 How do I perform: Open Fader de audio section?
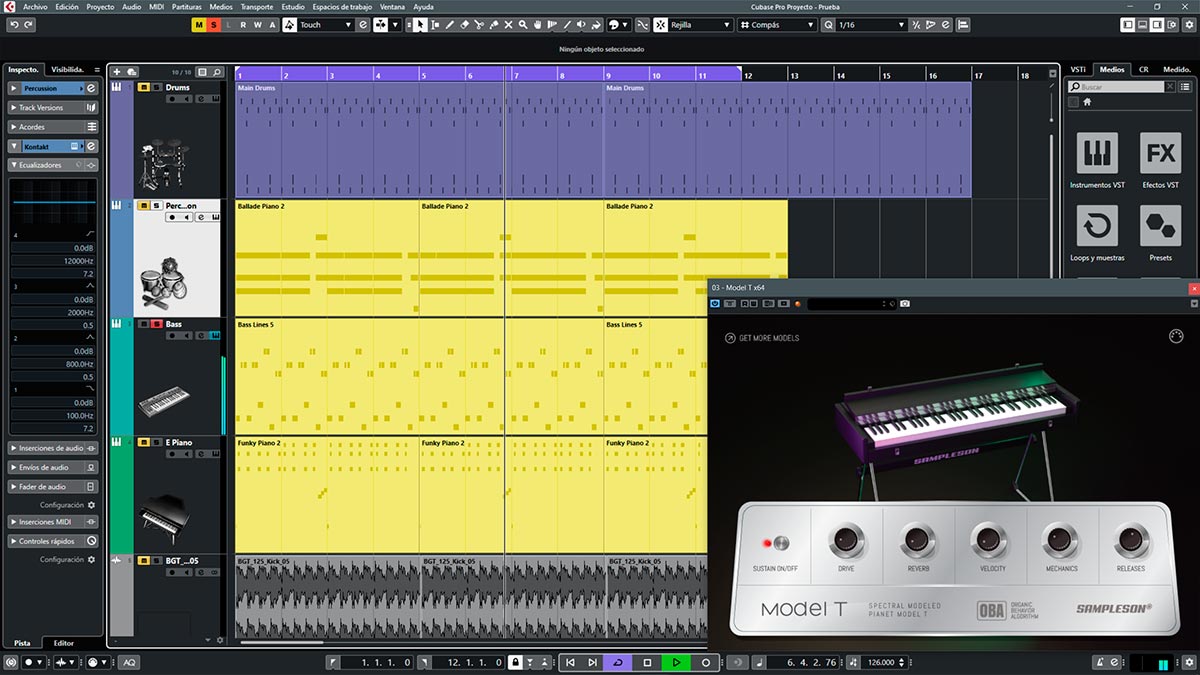pyautogui.click(x=53, y=486)
